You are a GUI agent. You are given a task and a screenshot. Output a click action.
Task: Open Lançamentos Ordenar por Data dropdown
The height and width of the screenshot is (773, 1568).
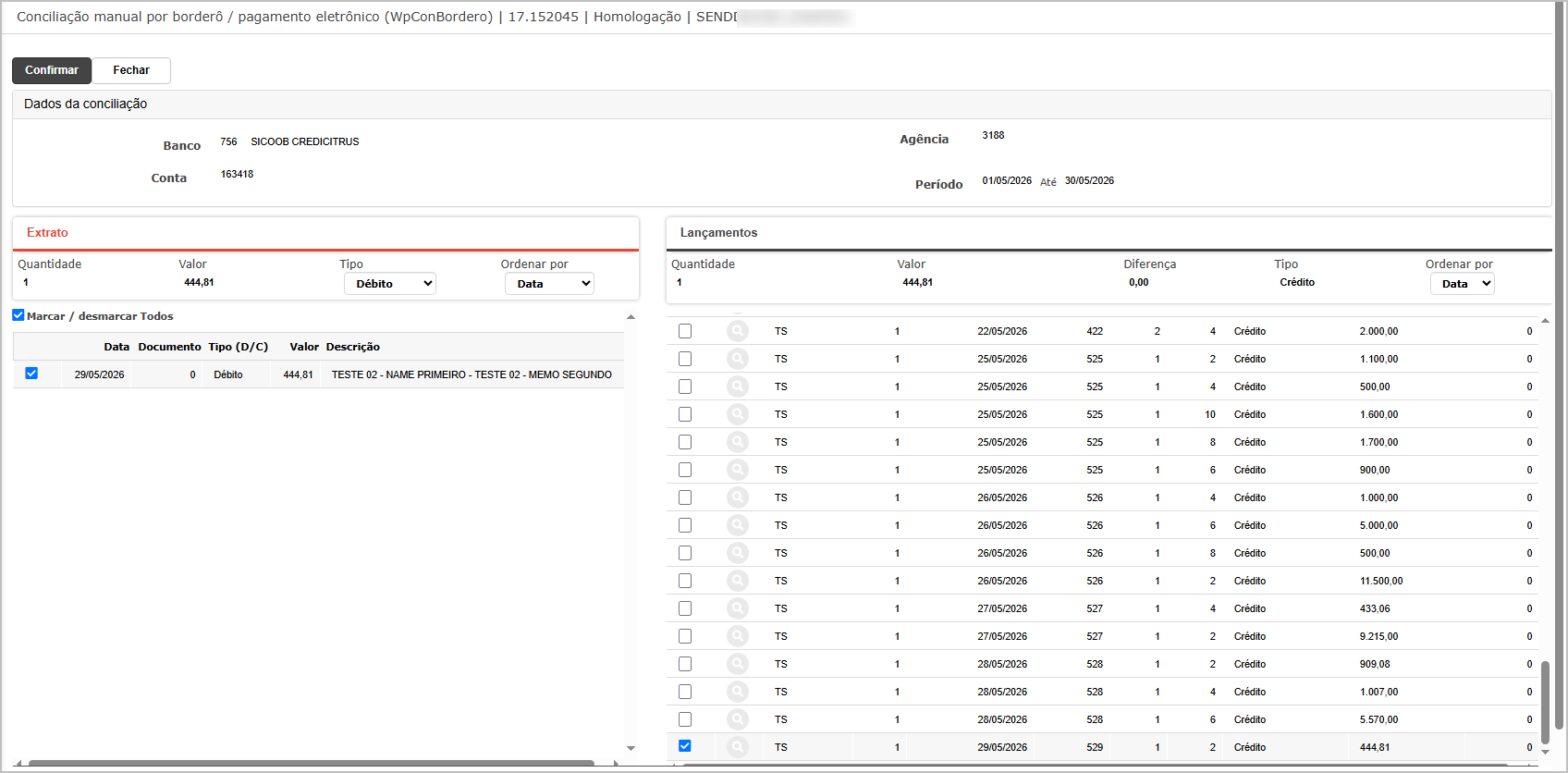(1463, 284)
